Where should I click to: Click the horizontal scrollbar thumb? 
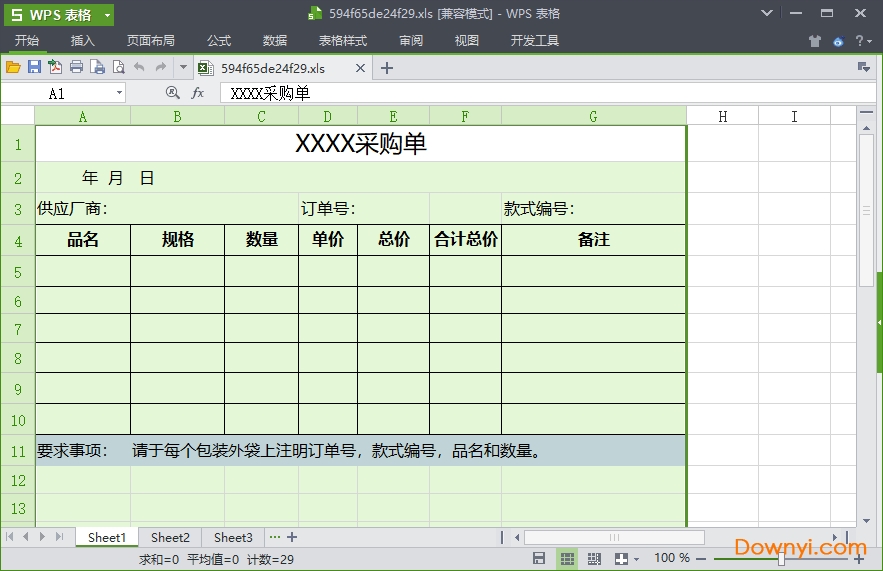click(x=614, y=537)
